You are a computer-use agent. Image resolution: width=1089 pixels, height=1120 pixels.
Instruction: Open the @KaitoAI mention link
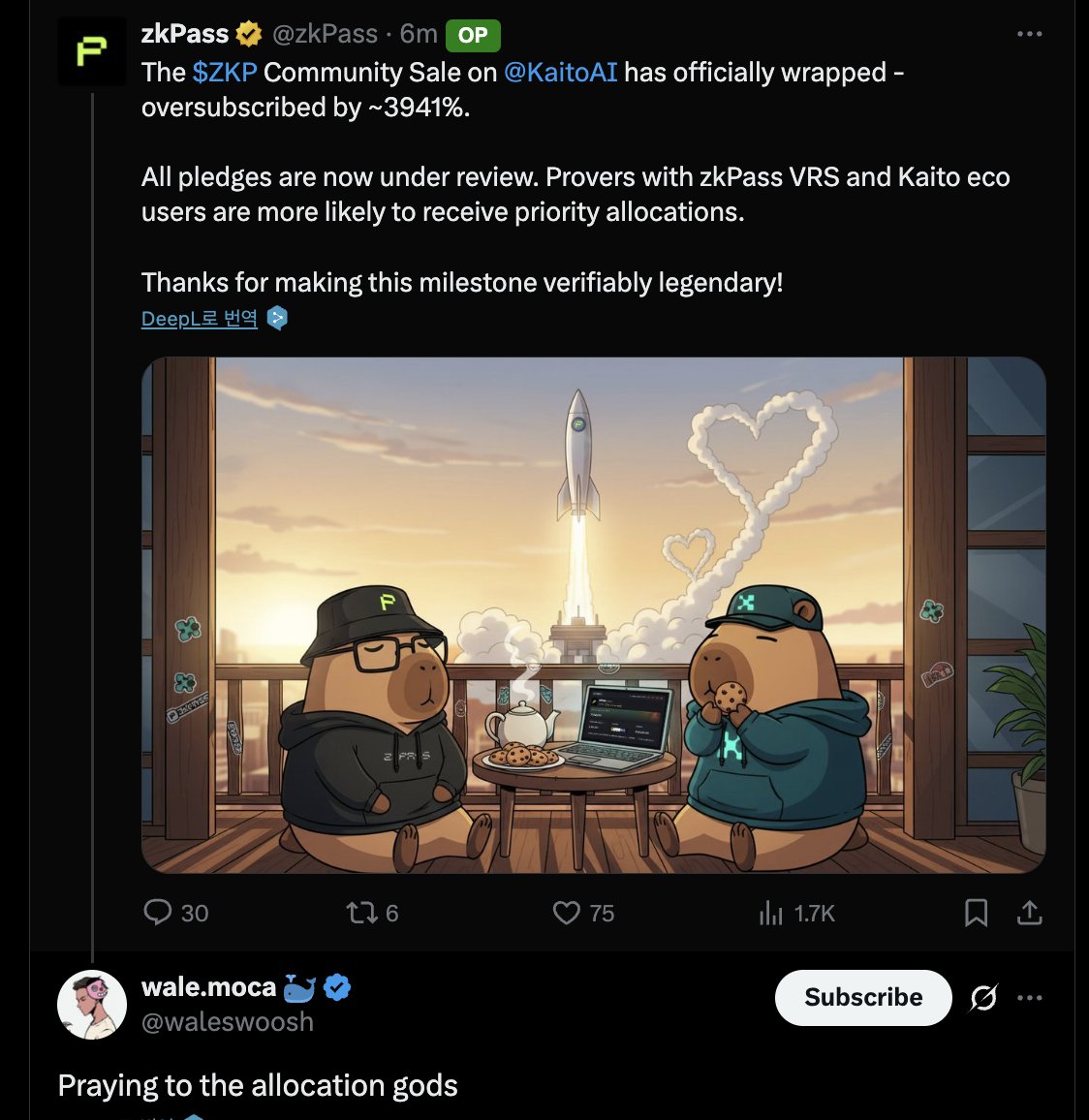click(560, 73)
